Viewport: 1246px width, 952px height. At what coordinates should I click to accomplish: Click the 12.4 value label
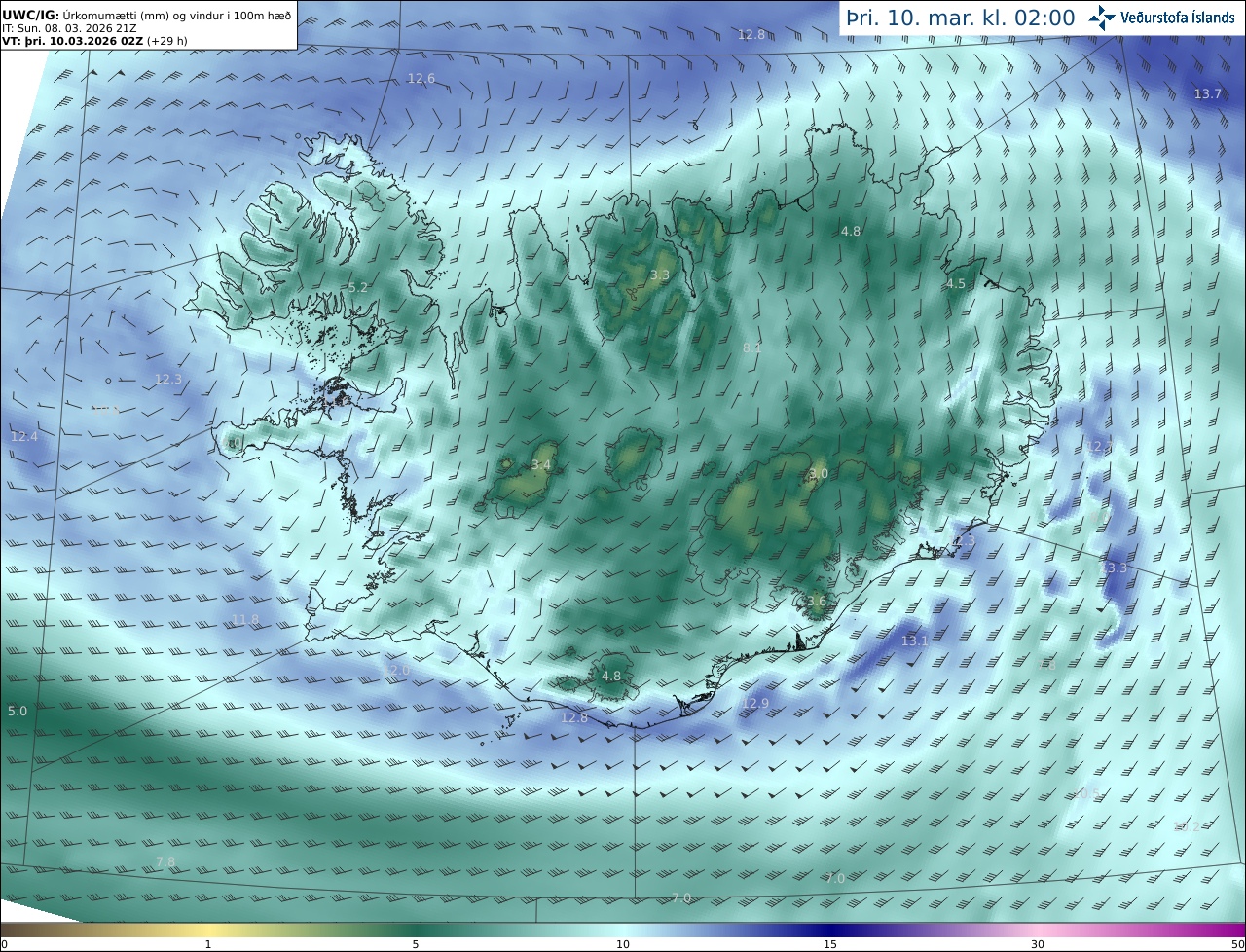pyautogui.click(x=24, y=437)
